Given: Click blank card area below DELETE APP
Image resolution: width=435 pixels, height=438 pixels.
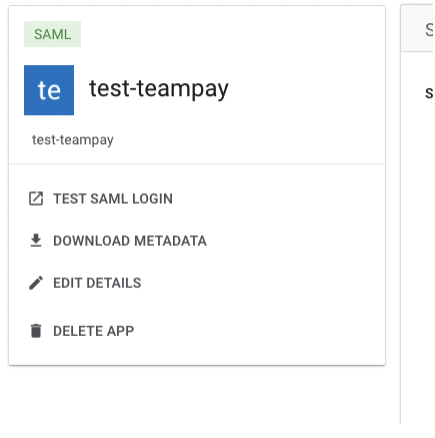Looking at the screenshot, I should pyautogui.click(x=197, y=353).
